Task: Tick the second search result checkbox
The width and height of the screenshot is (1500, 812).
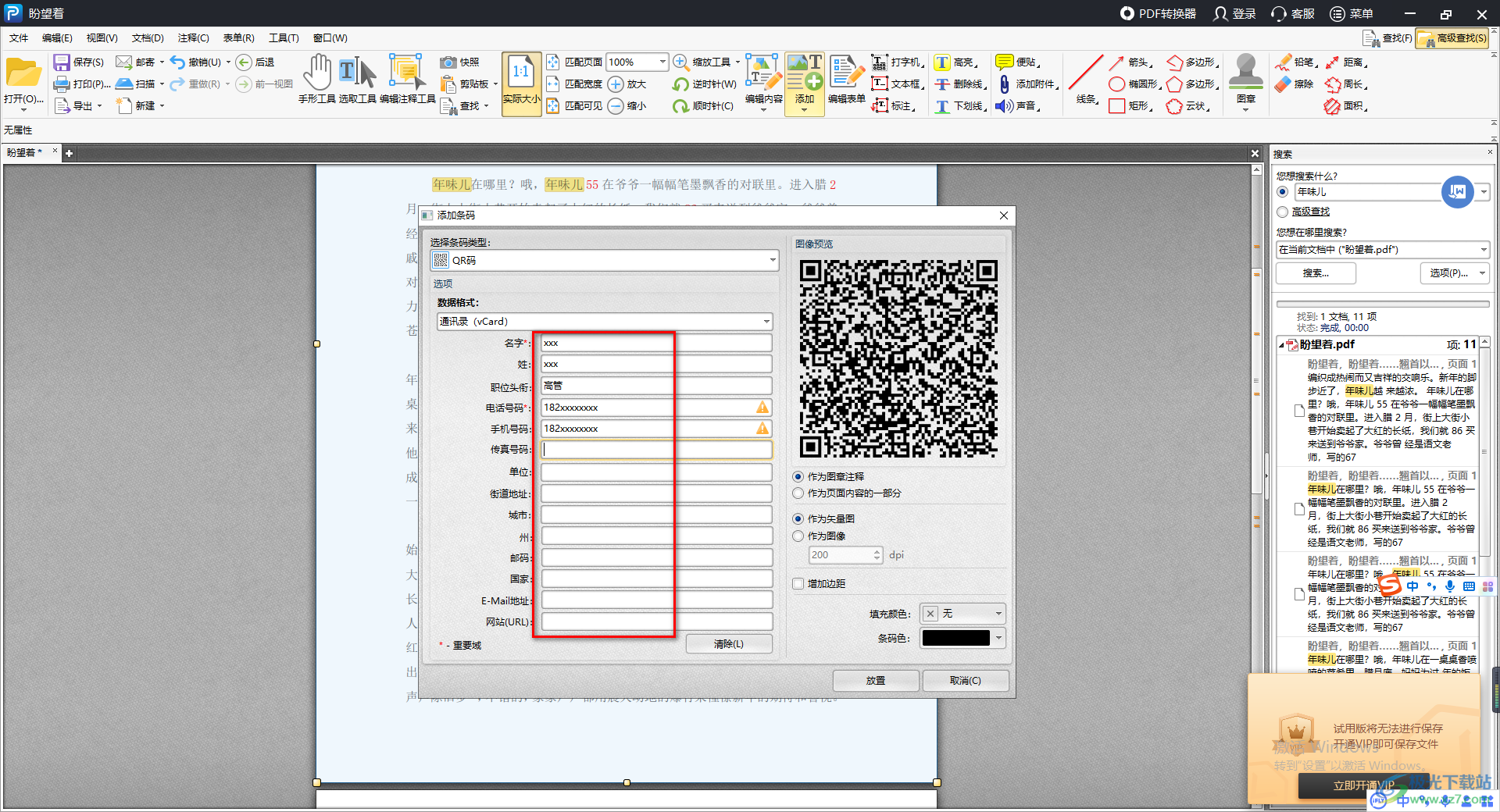Action: [x=1299, y=510]
